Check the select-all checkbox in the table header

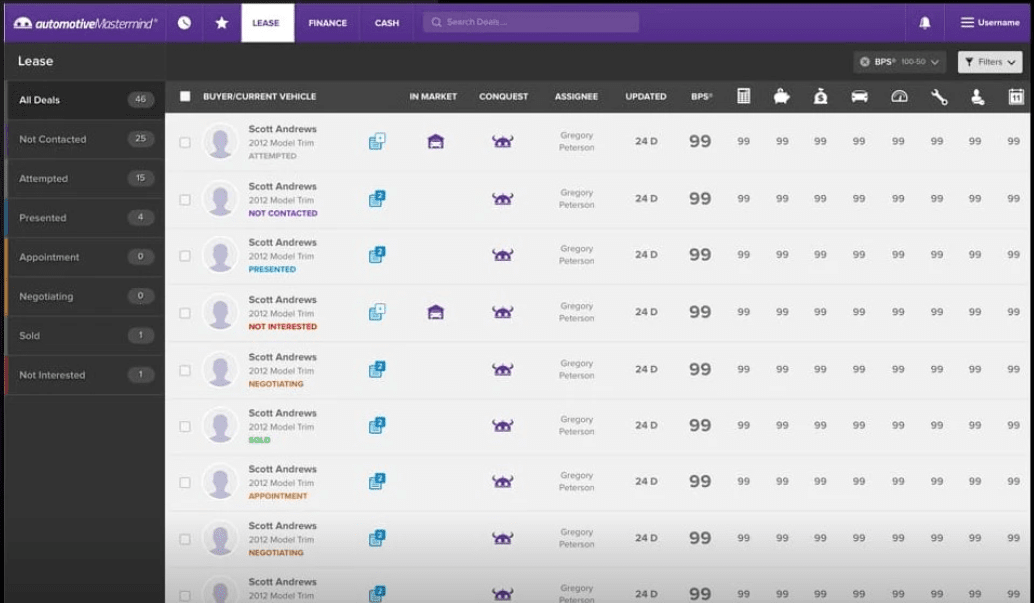pos(187,96)
